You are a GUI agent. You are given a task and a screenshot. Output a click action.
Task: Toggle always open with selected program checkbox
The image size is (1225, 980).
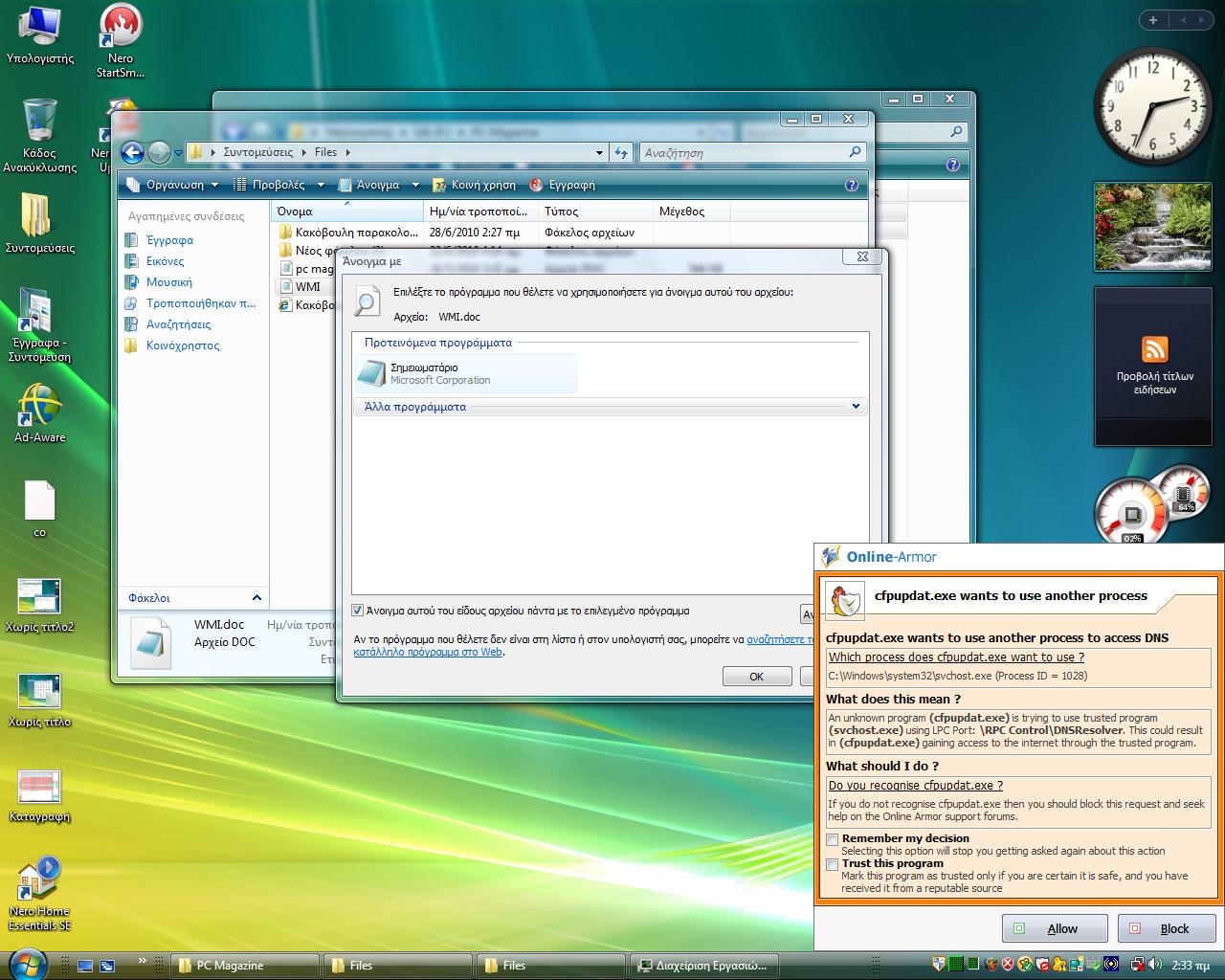[358, 611]
